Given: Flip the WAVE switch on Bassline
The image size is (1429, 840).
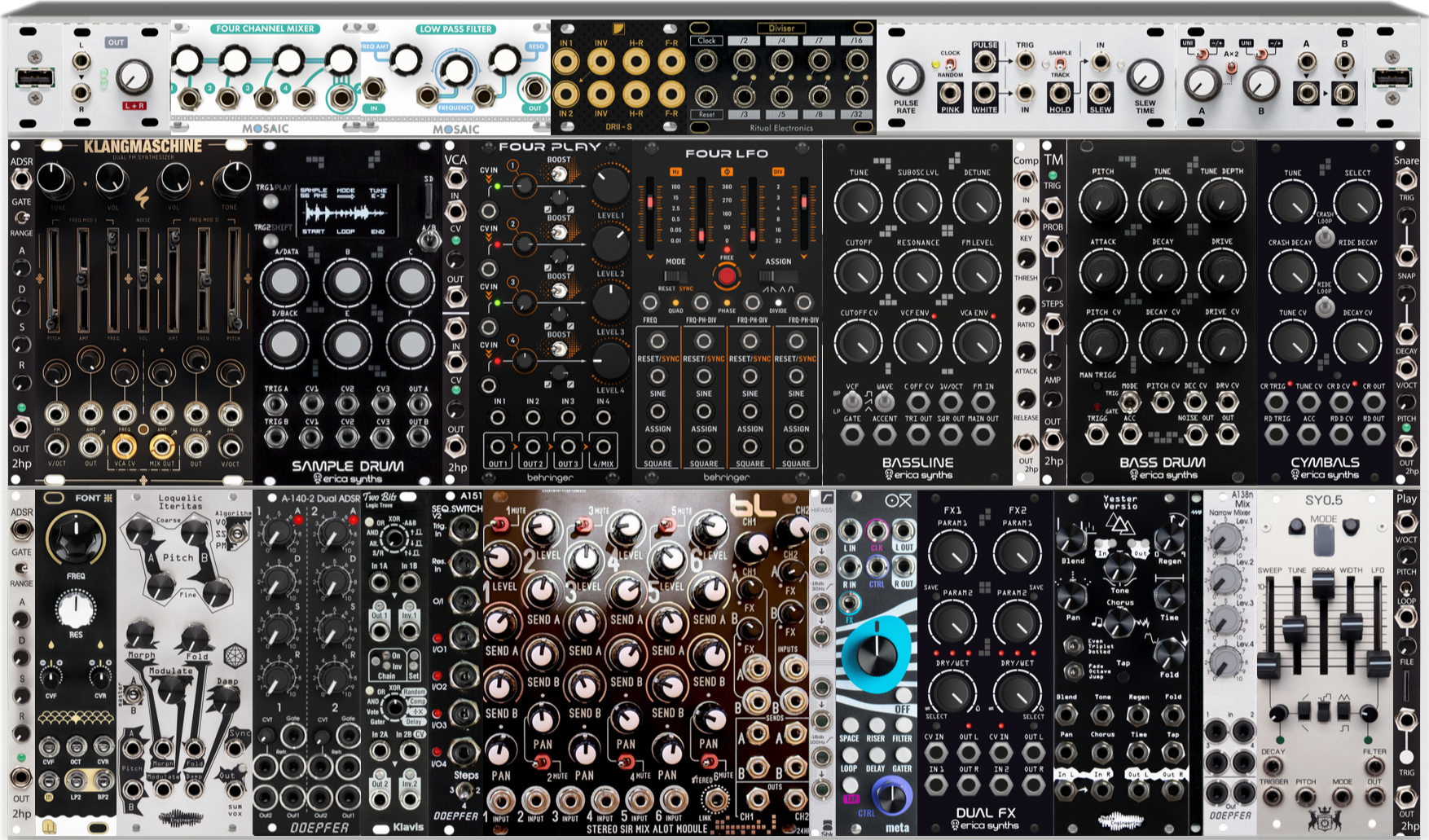Looking at the screenshot, I should pyautogui.click(x=886, y=401).
